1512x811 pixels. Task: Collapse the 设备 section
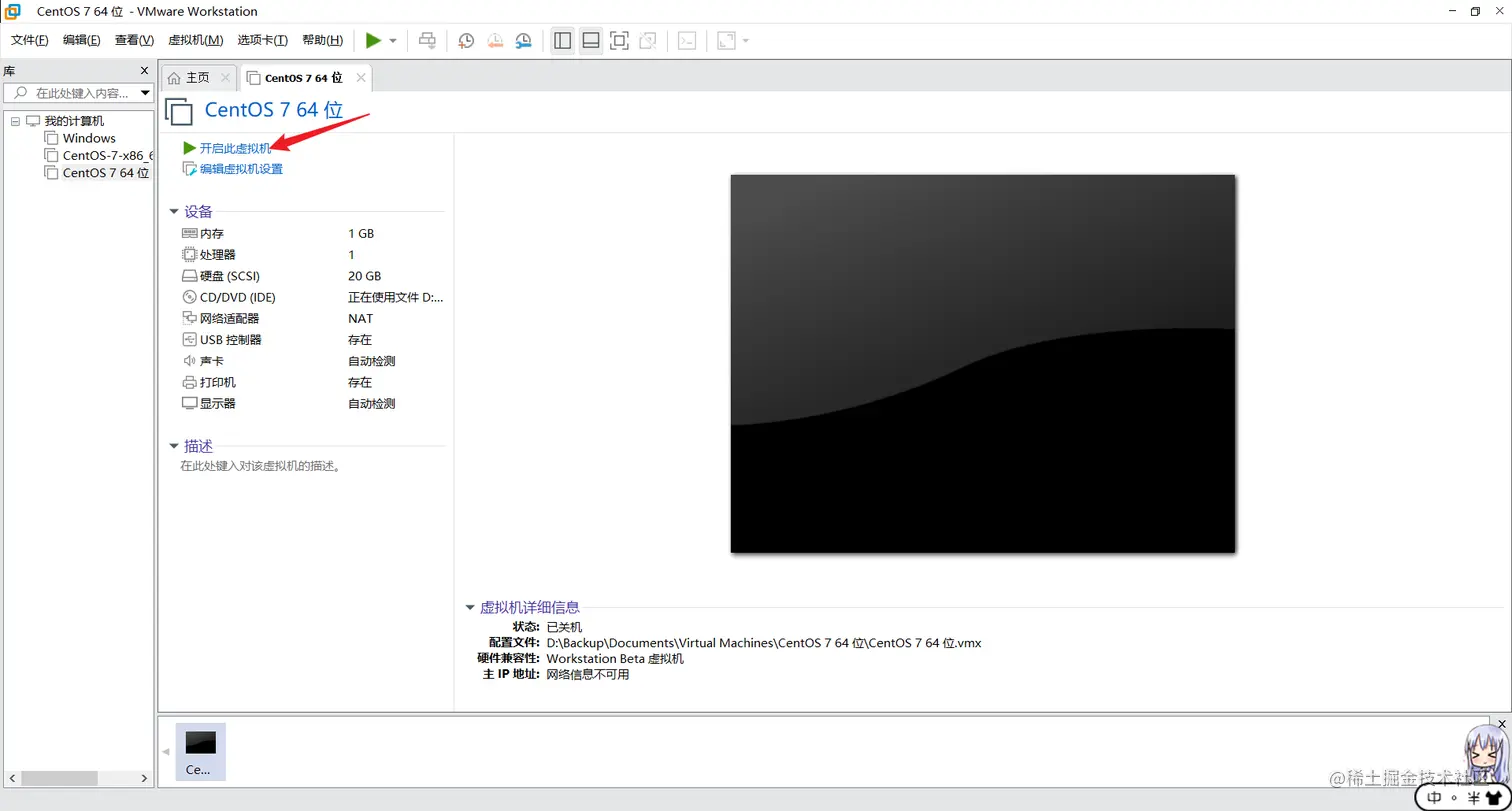tap(174, 212)
